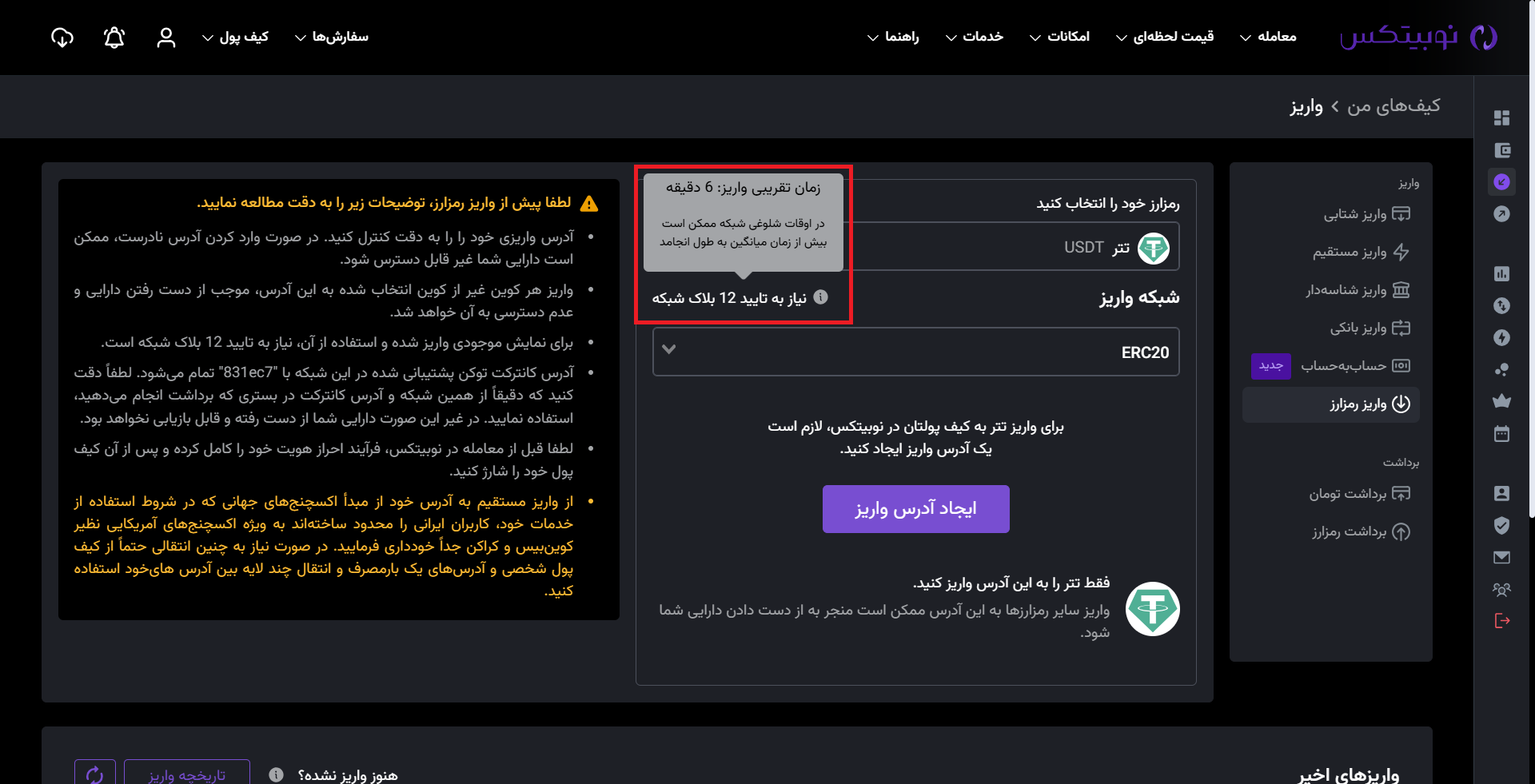
Task: Select واریز شناسه‌دار in side menu
Action: tap(1358, 289)
